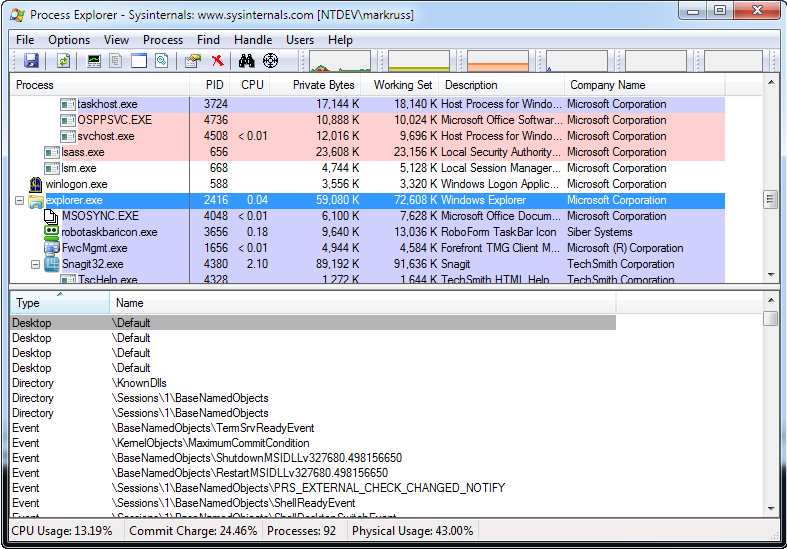Select the ShutdownMSIDLLv327680.498156650 event row
The image size is (787, 549).
click(313, 458)
